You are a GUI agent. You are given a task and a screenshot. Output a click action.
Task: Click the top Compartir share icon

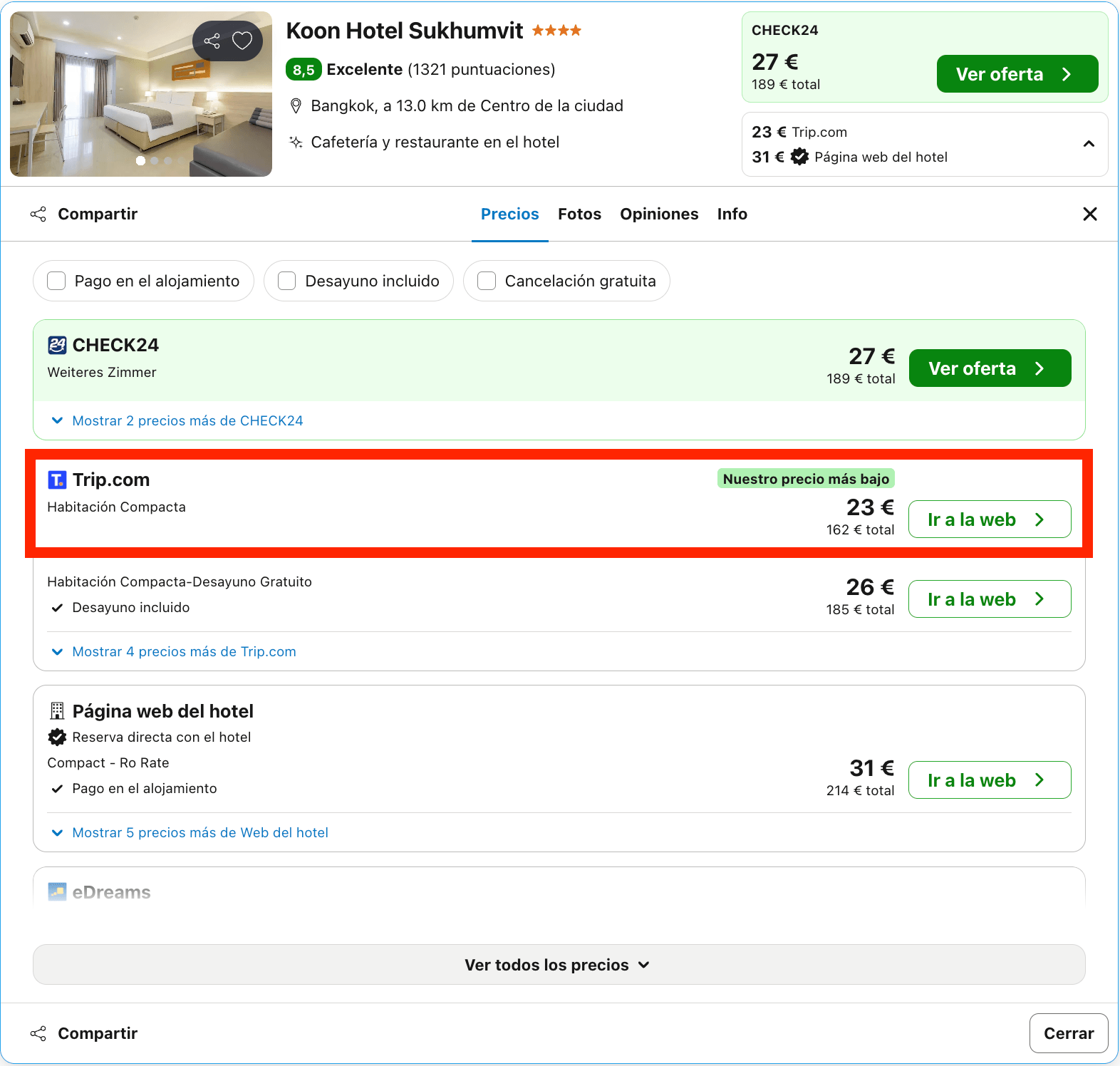[38, 214]
